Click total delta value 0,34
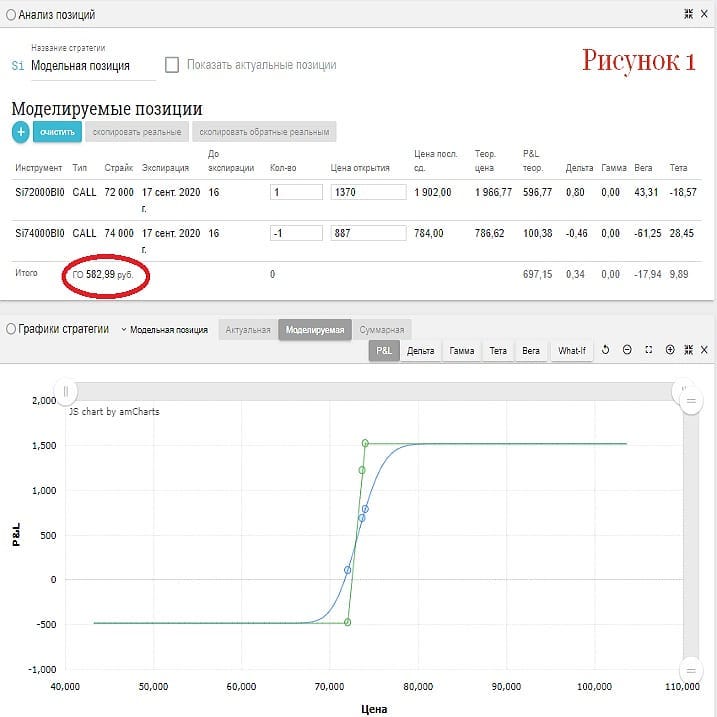This screenshot has height=717, width=717. coord(575,274)
